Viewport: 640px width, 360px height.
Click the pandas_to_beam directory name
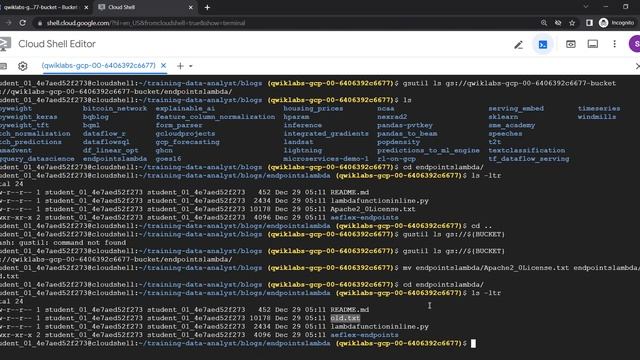point(407,133)
